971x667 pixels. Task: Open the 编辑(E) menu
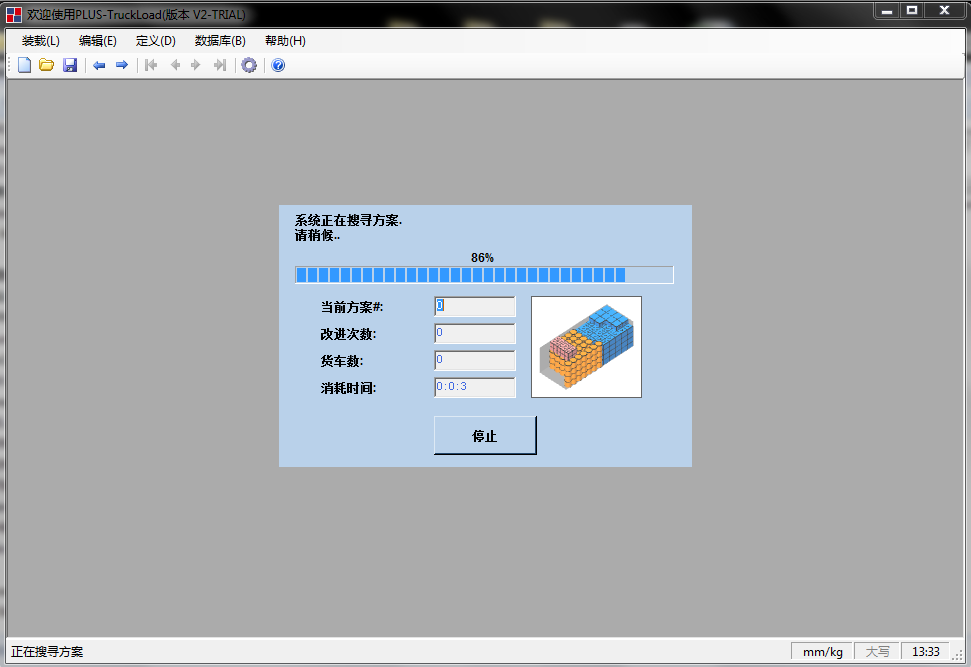[98, 41]
